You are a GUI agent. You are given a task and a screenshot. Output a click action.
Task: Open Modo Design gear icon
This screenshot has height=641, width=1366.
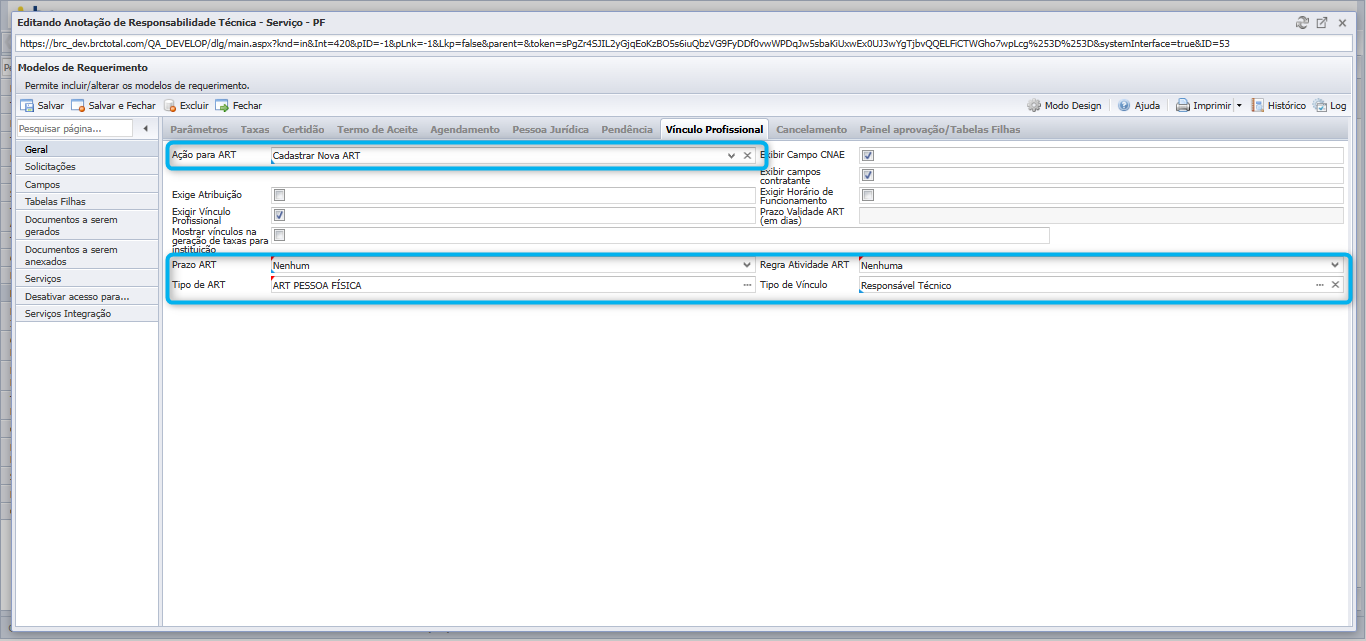1034,105
